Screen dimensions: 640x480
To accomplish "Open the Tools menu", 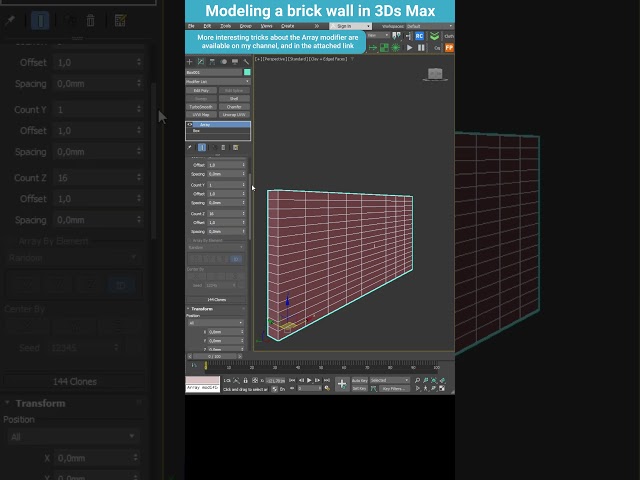I will click(226, 26).
